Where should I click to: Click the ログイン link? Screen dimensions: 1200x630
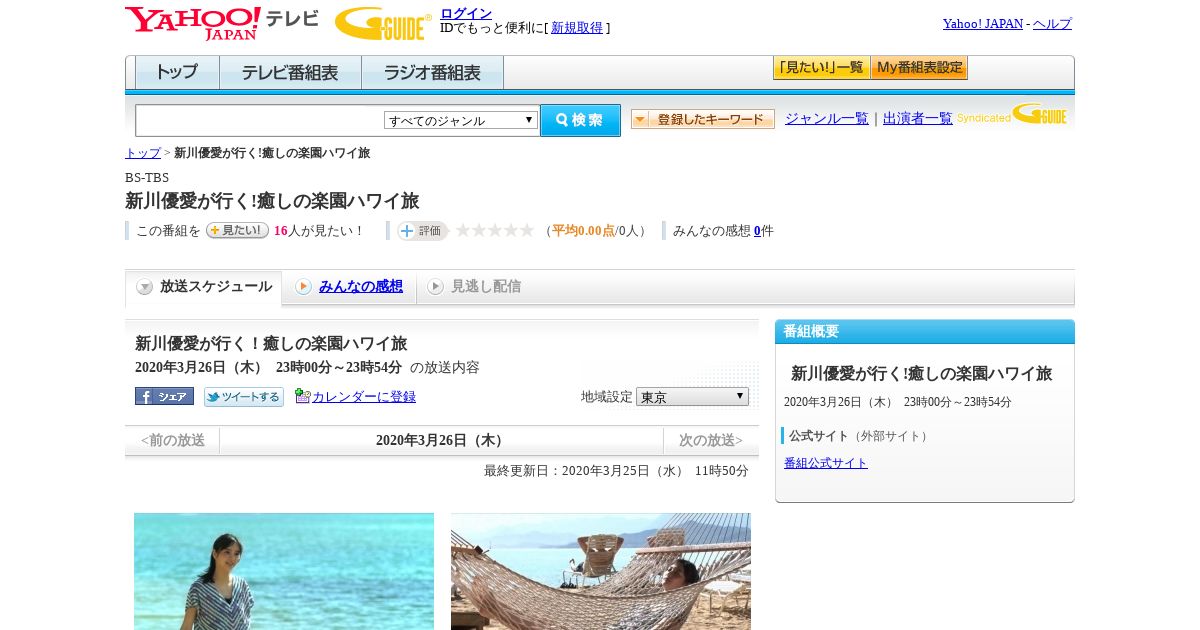tap(466, 13)
